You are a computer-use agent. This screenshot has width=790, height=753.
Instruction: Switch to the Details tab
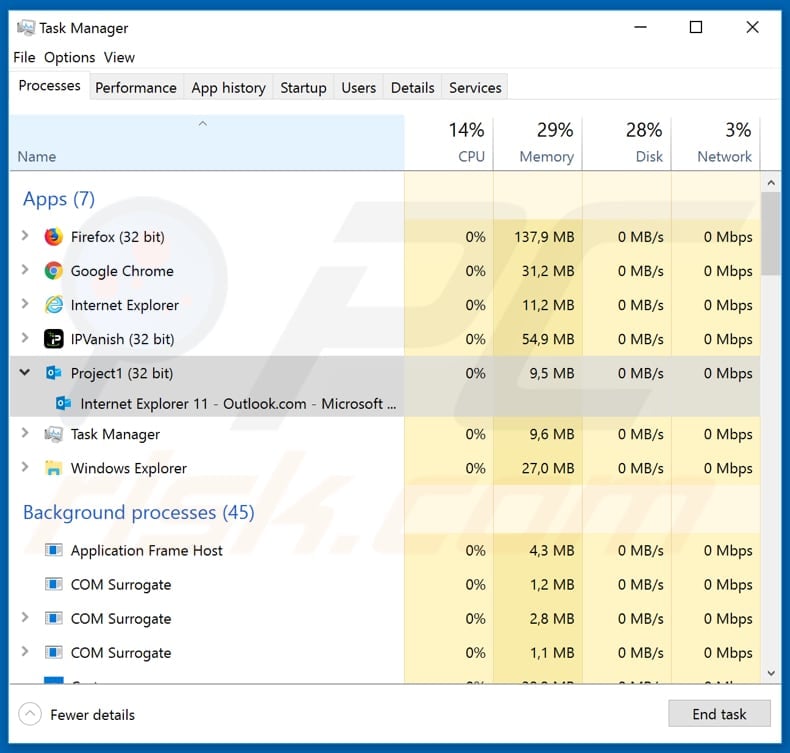[413, 88]
